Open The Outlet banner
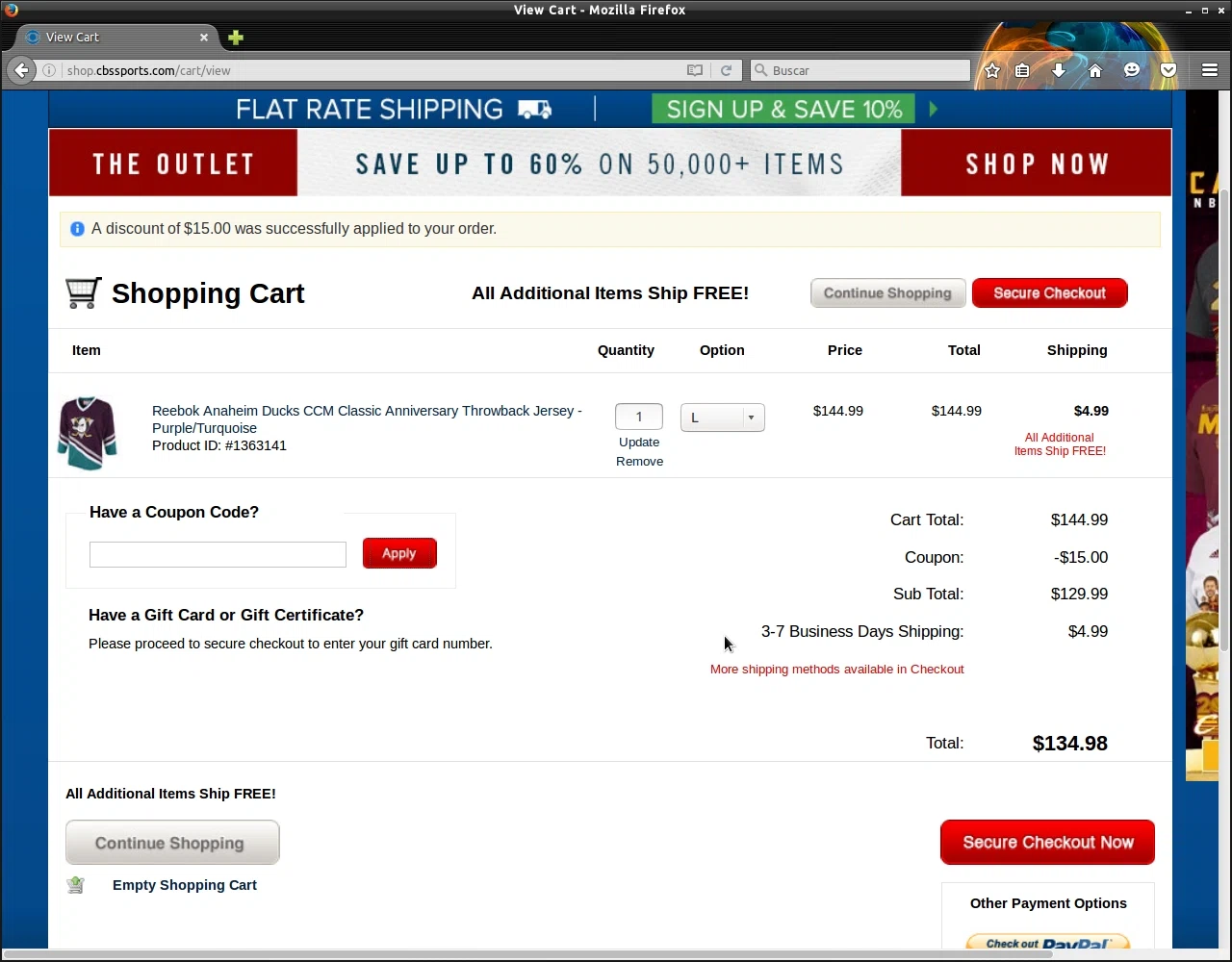This screenshot has height=962, width=1232. [173, 163]
